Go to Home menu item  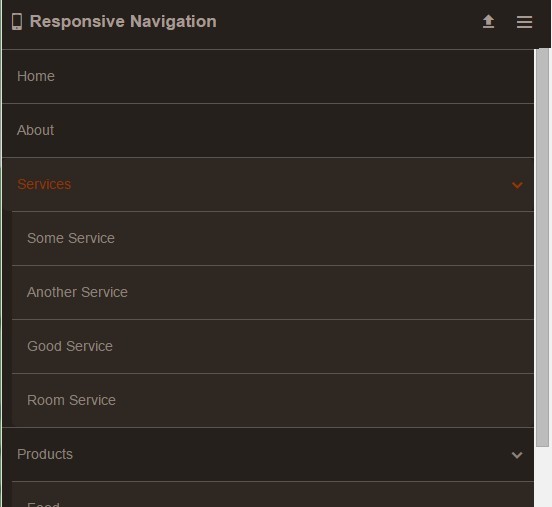(x=268, y=76)
